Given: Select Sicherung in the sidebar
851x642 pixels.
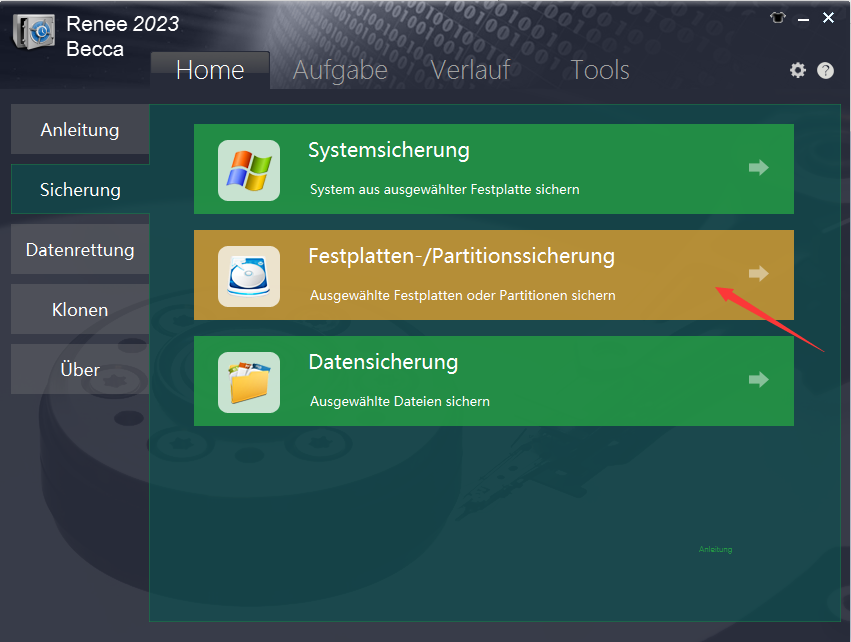Looking at the screenshot, I should tap(80, 189).
